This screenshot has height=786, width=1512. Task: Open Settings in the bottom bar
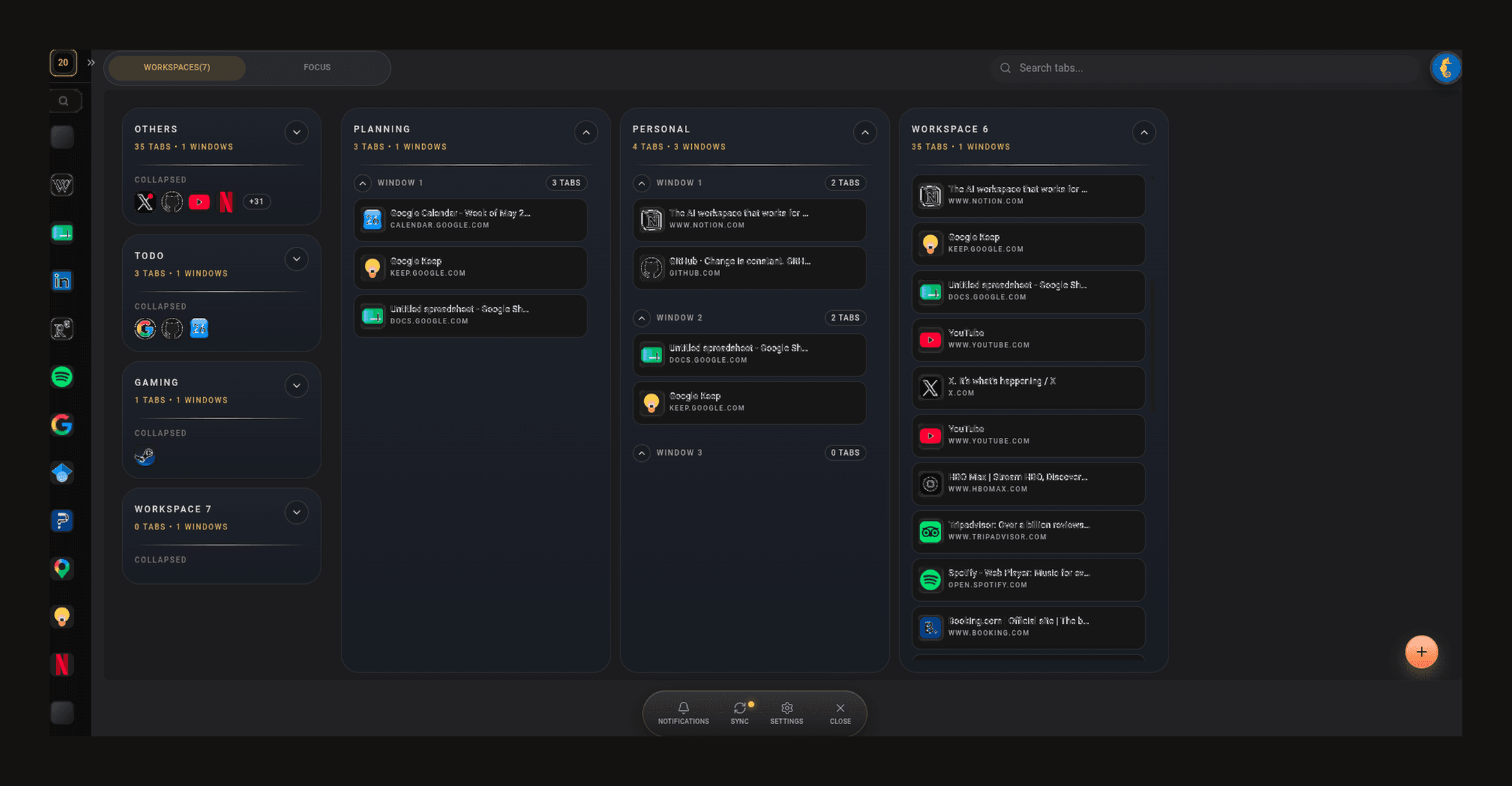pos(786,713)
